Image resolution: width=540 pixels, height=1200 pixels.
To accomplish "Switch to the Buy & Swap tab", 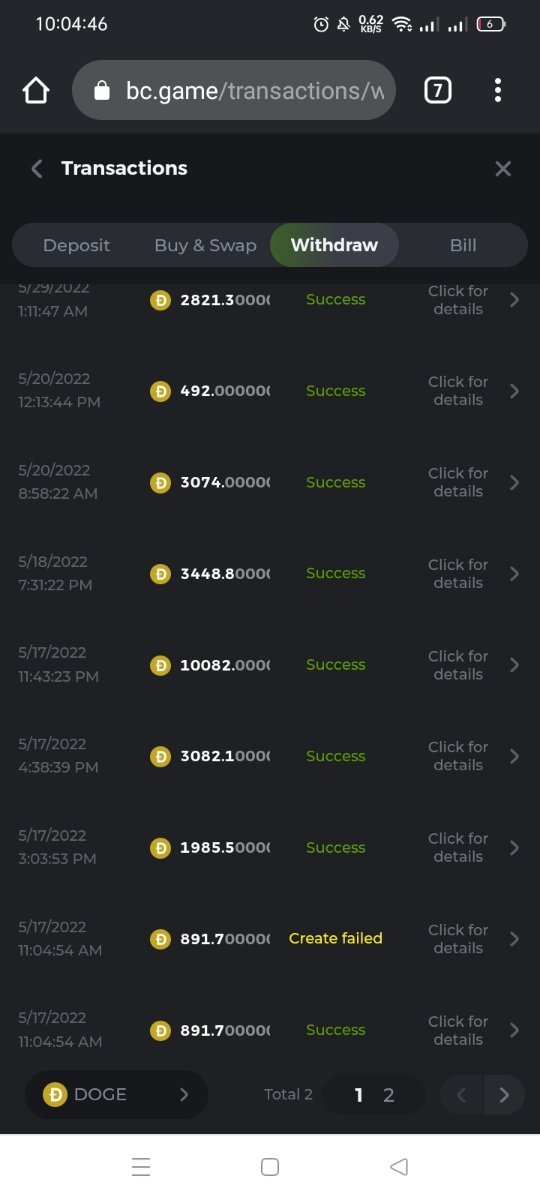I will pos(205,245).
